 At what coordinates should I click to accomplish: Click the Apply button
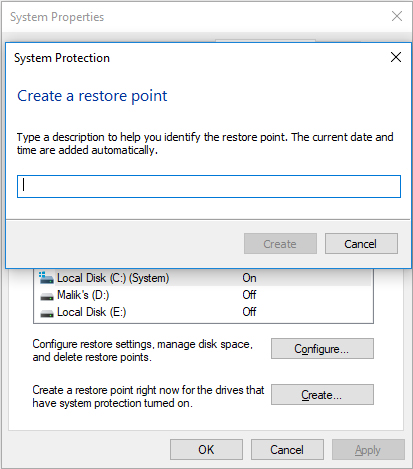click(x=368, y=450)
